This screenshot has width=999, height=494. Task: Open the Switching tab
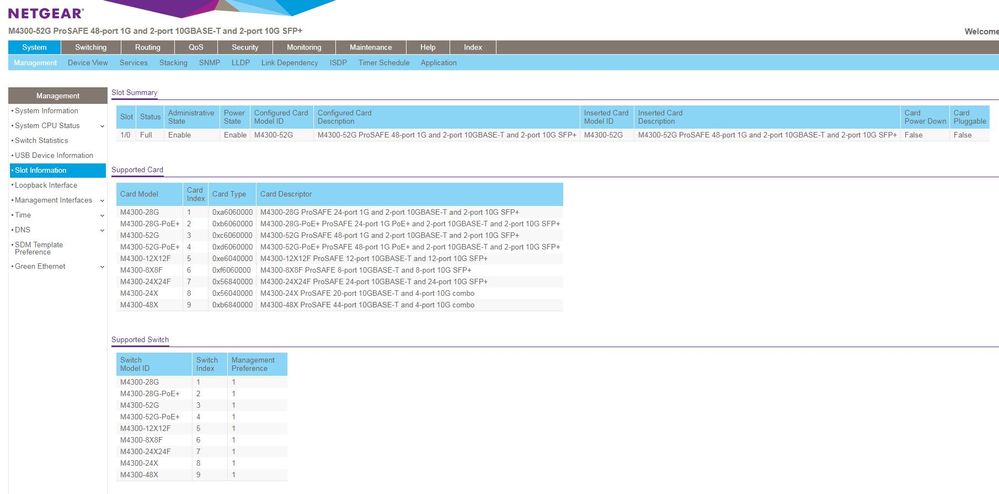point(91,47)
